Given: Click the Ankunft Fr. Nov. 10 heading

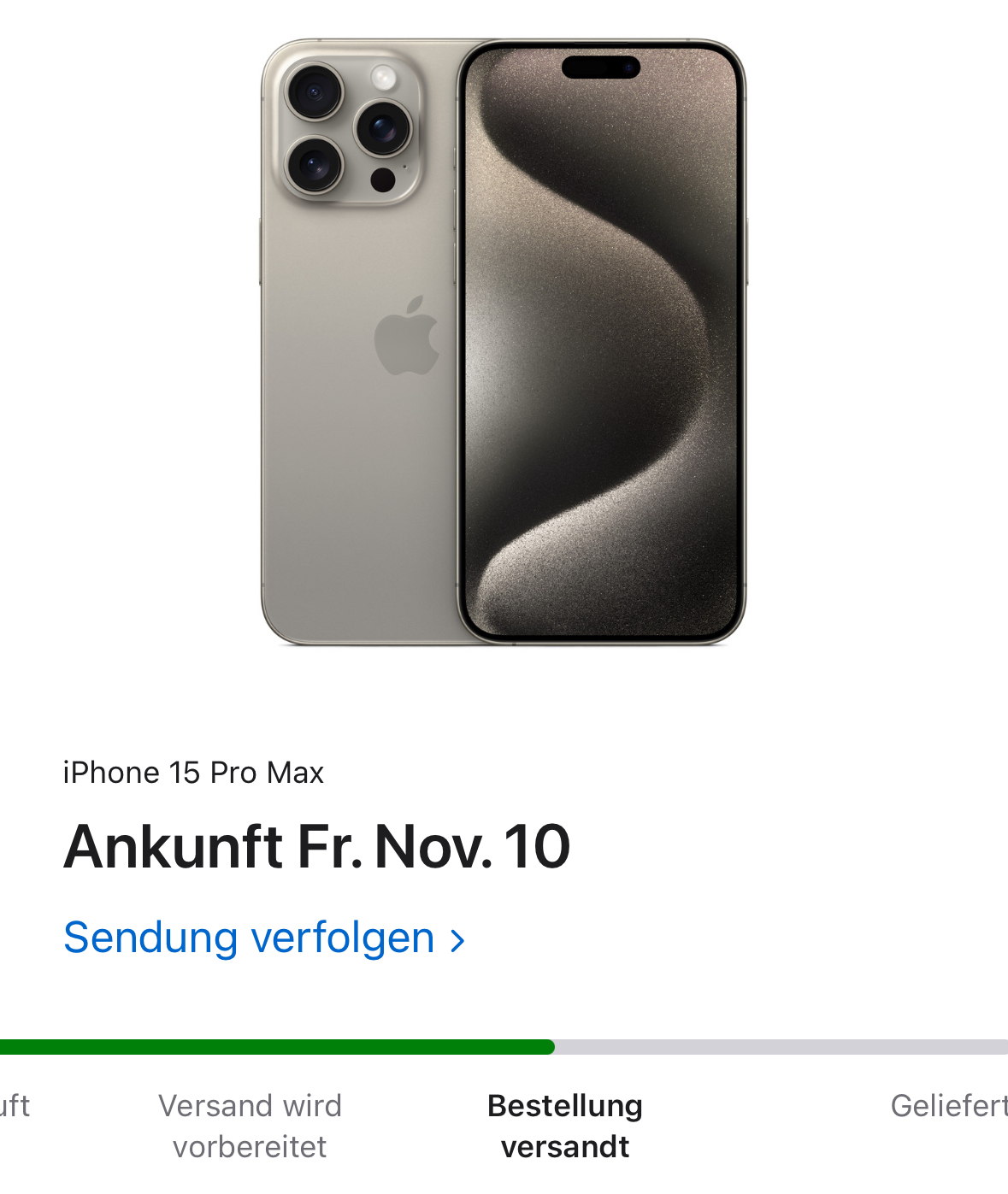Looking at the screenshot, I should tap(316, 847).
